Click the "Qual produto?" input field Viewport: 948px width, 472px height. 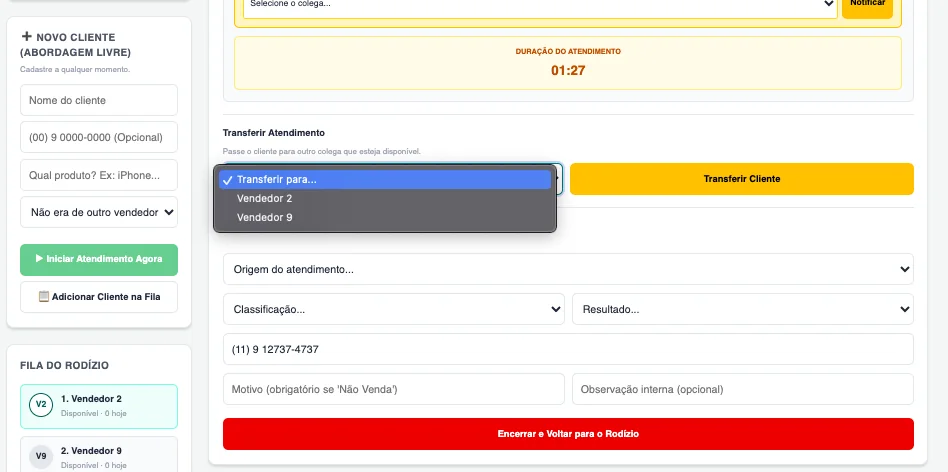click(99, 175)
